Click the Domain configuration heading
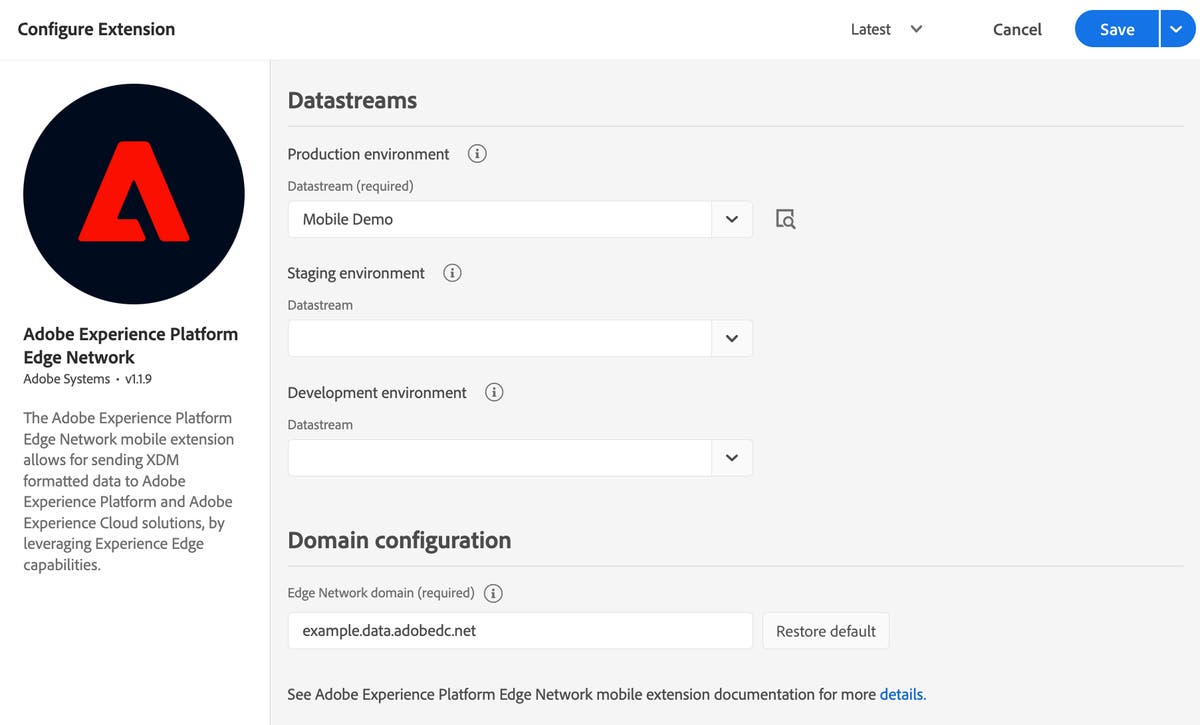 (x=399, y=540)
